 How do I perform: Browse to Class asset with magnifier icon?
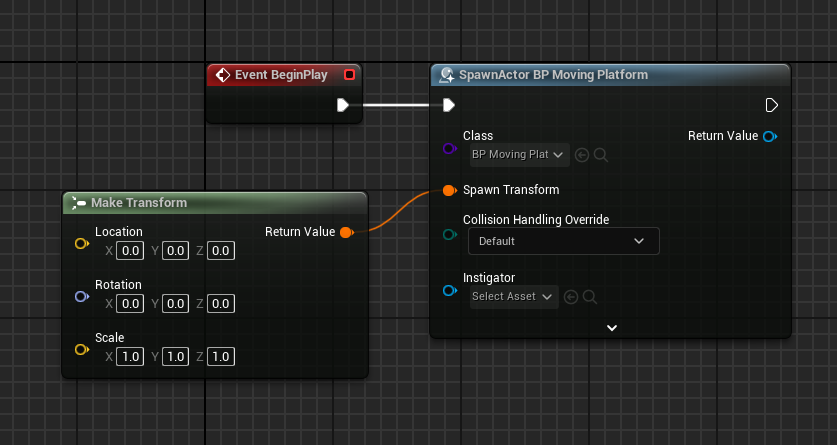tap(601, 155)
